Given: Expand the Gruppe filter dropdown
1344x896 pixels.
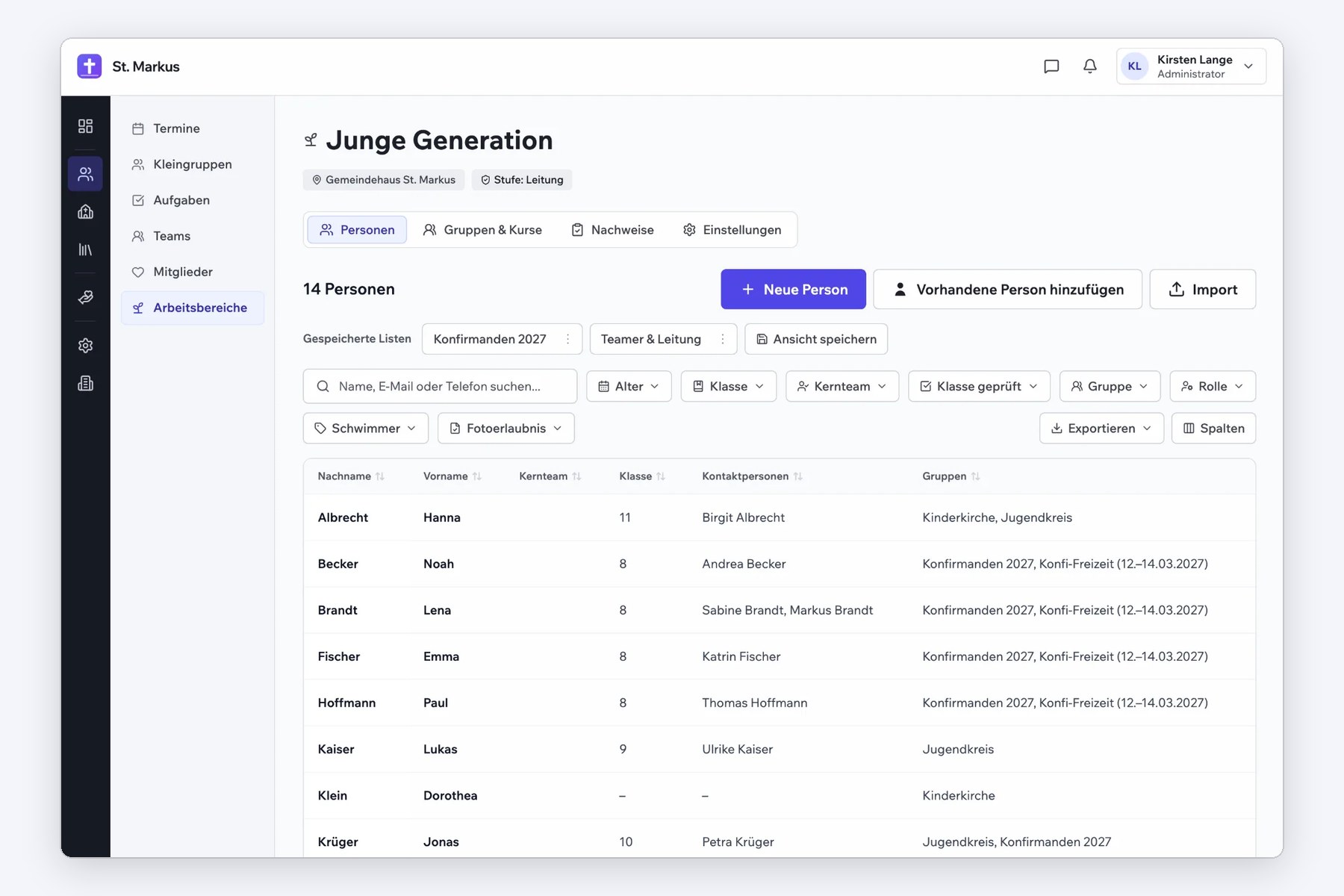Looking at the screenshot, I should pos(1110,386).
